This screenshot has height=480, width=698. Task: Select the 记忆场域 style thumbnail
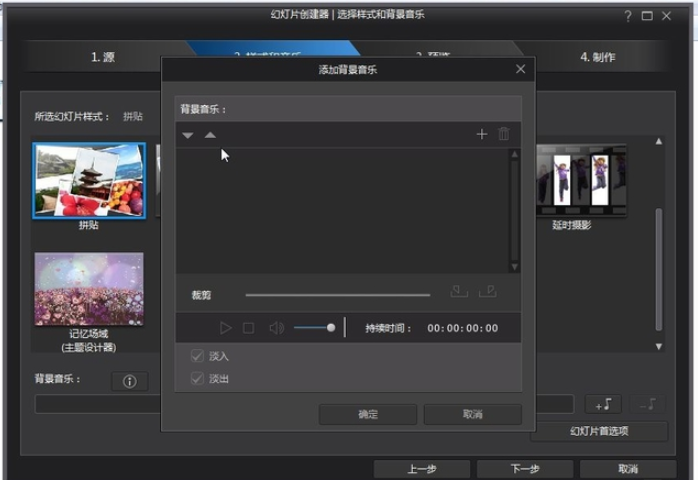click(x=89, y=289)
